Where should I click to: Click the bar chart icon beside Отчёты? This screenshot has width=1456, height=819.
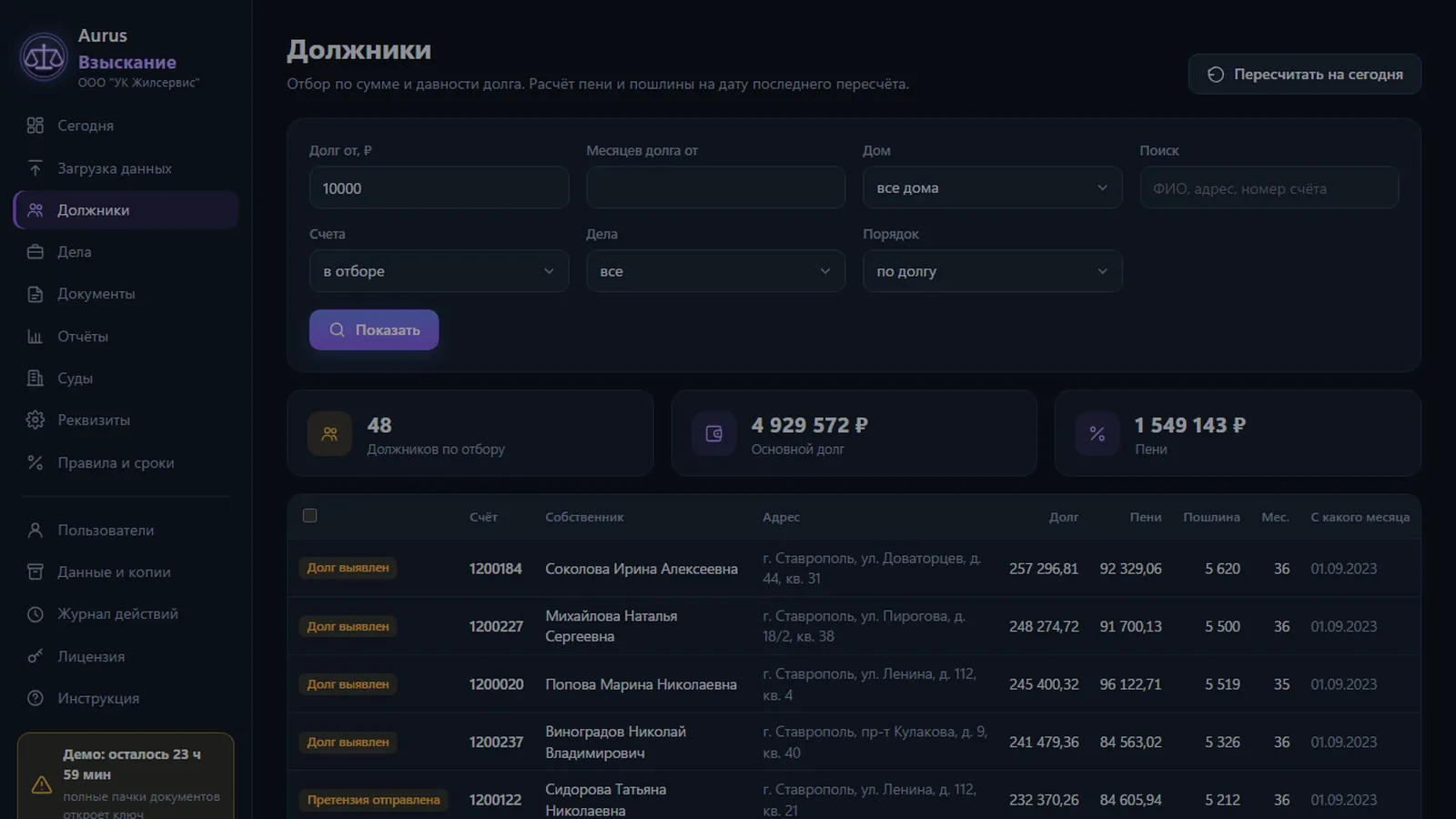click(35, 337)
